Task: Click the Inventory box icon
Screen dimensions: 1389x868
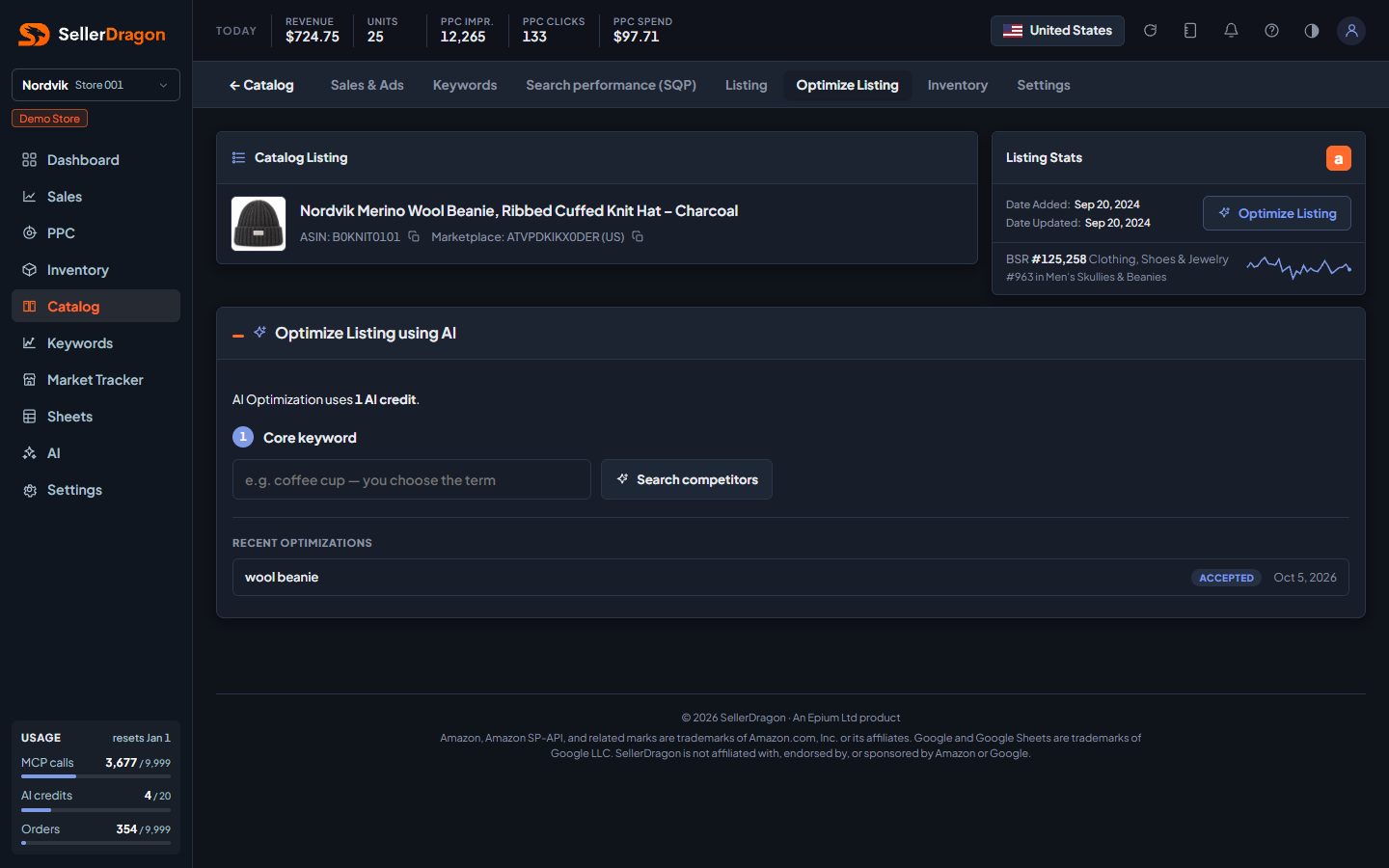Action: [x=30, y=270]
